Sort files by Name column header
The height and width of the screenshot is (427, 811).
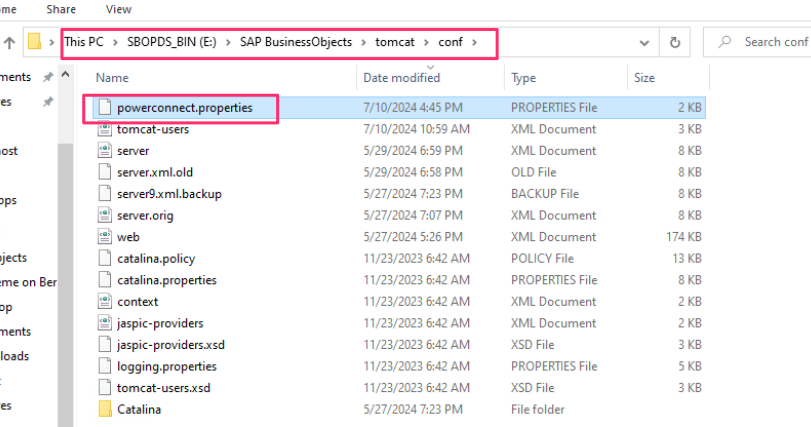[113, 77]
